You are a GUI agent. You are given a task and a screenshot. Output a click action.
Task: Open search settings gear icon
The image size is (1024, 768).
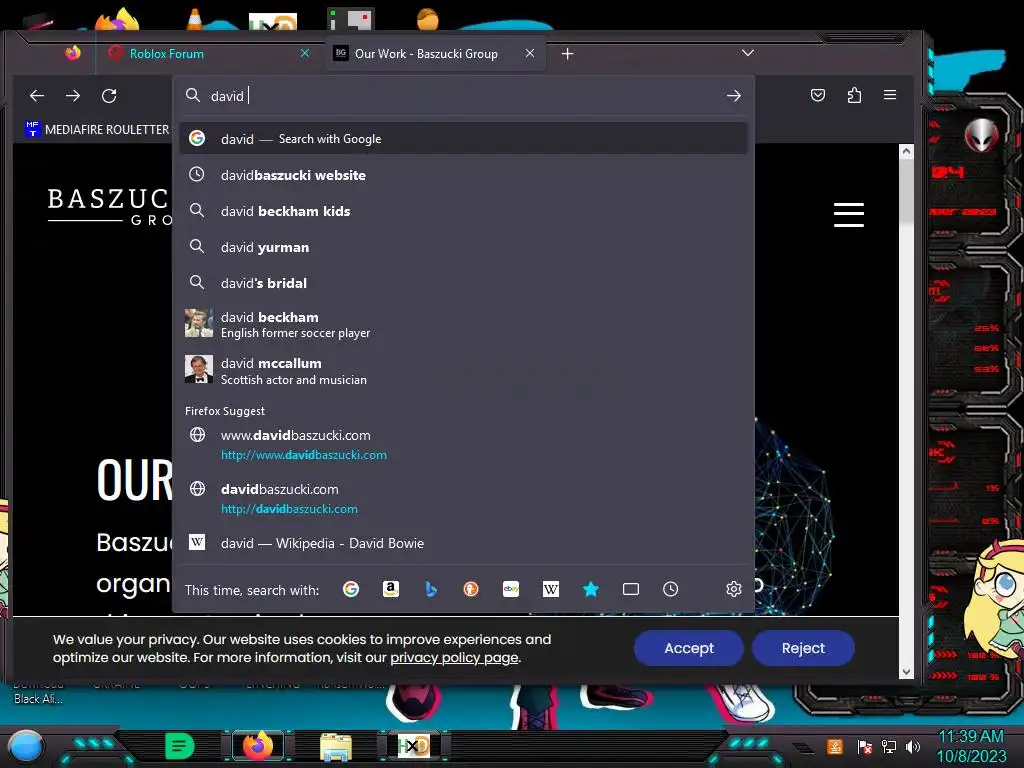734,589
